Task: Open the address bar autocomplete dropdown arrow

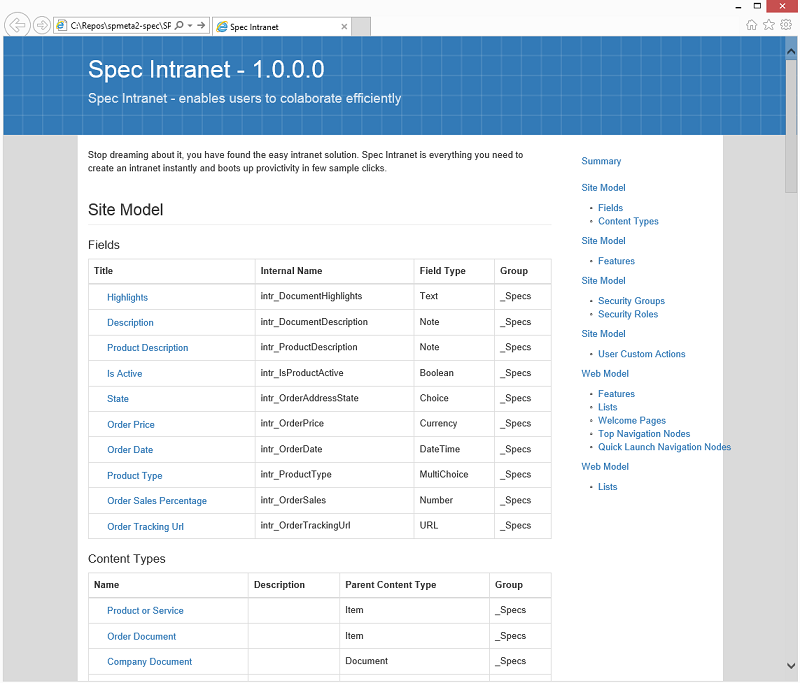Action: [190, 25]
